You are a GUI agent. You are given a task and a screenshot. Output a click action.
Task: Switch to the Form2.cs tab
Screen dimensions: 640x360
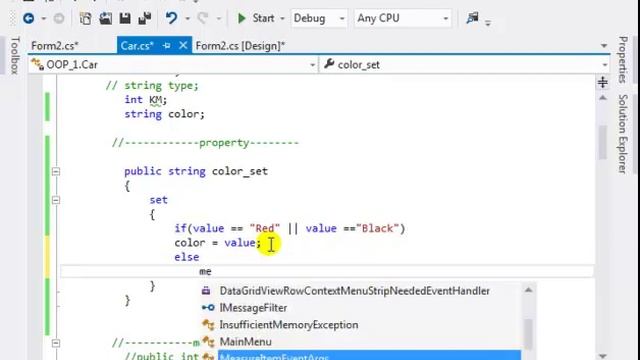click(x=55, y=46)
